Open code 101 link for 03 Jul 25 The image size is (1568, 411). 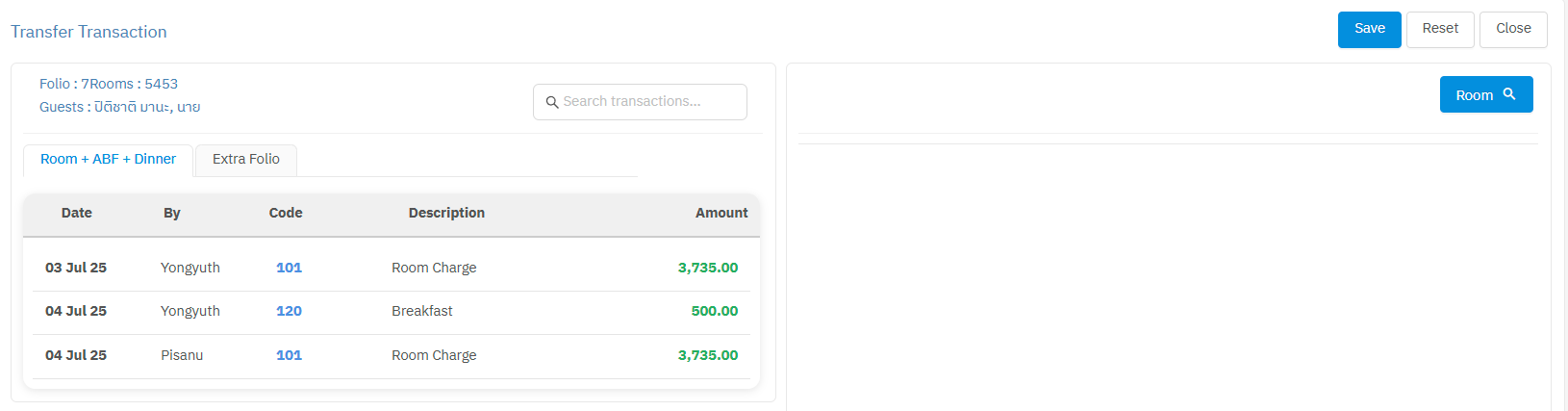tap(289, 268)
